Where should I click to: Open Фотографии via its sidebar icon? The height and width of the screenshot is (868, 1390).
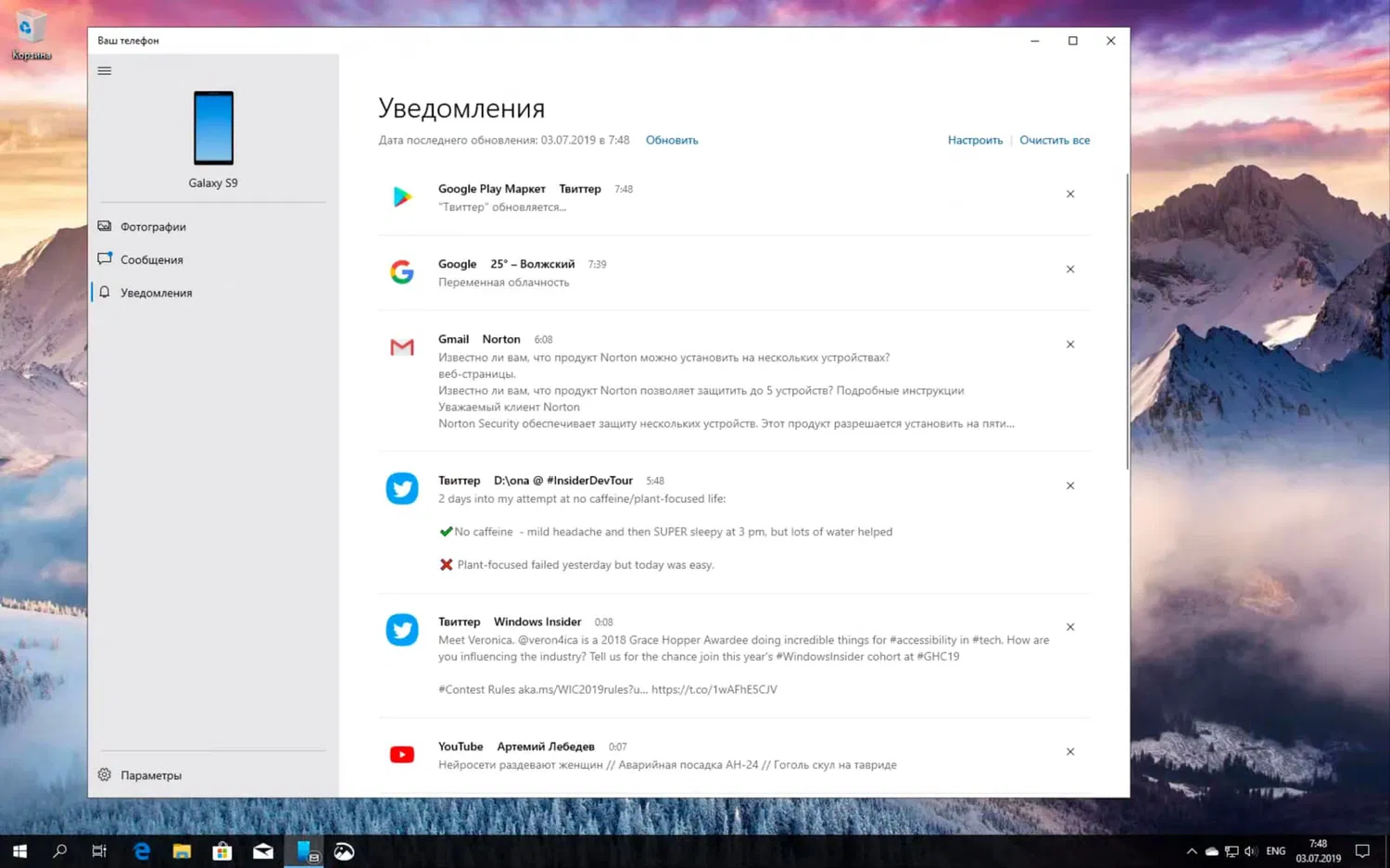coord(104,226)
